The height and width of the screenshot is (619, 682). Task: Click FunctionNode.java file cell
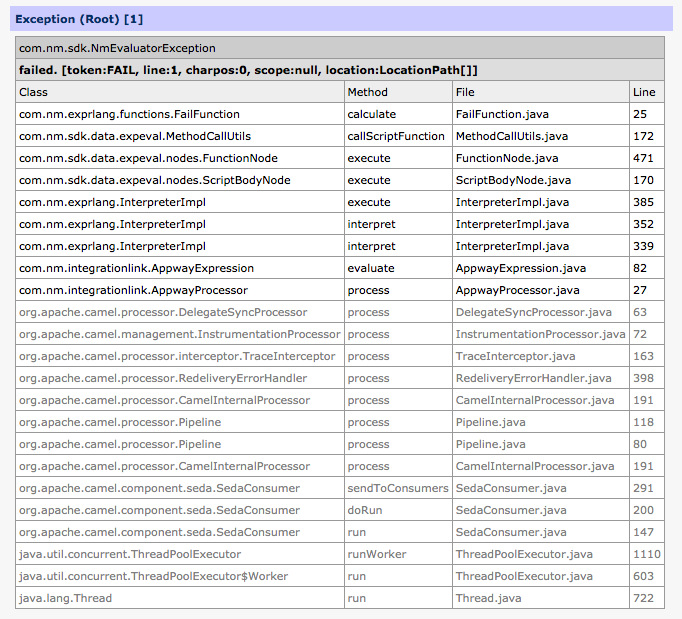(x=541, y=158)
